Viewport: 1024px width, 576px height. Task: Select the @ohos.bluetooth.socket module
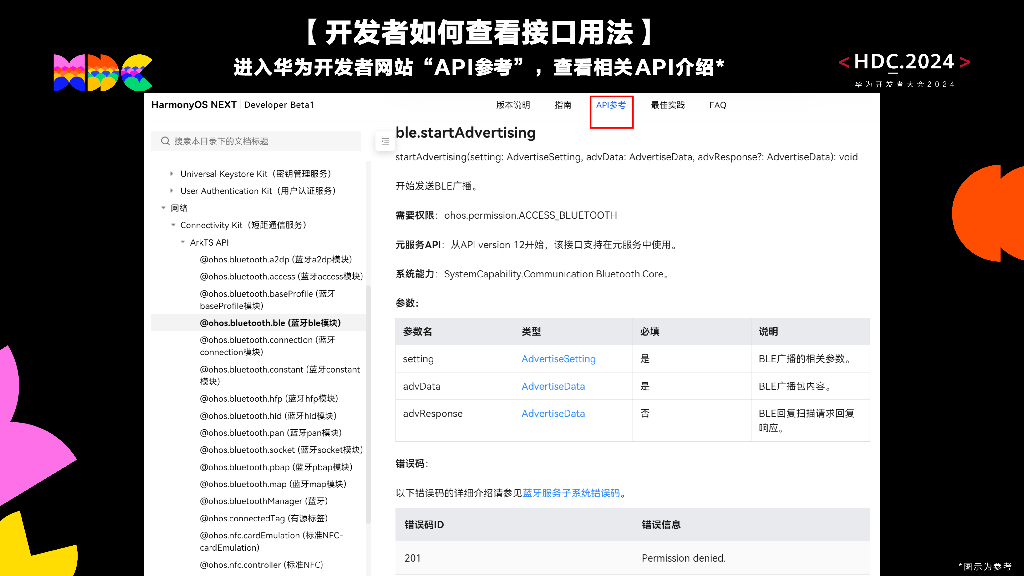(x=278, y=449)
